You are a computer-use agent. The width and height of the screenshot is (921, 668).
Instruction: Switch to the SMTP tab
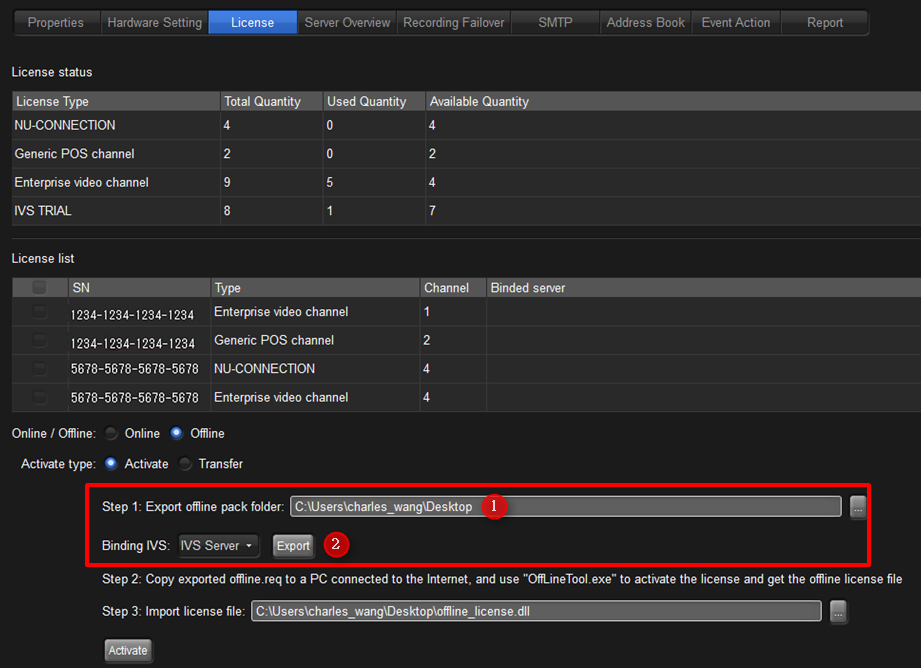pyautogui.click(x=555, y=22)
